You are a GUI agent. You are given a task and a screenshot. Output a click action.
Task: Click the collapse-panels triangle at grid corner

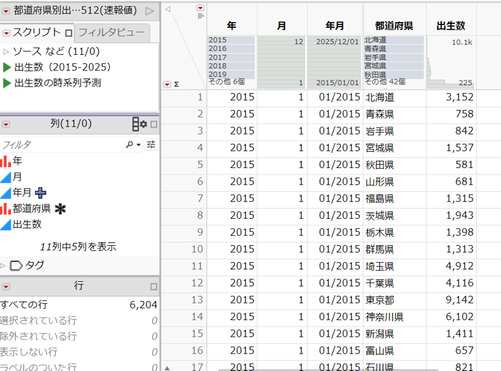pos(168,9)
